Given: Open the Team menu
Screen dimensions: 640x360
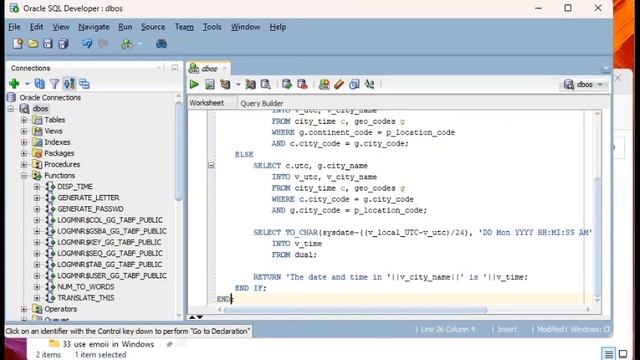Looking at the screenshot, I should (x=184, y=27).
